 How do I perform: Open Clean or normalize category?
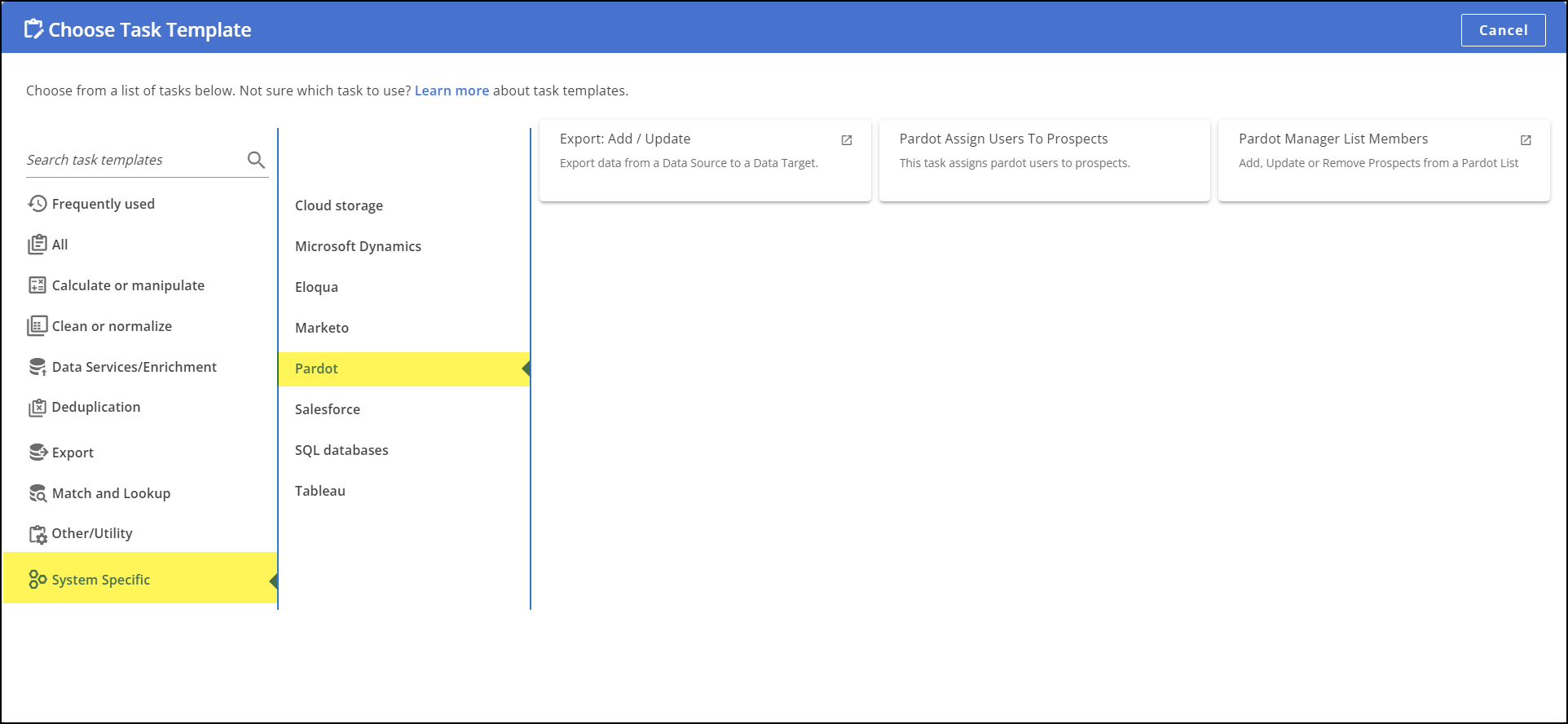click(x=112, y=326)
